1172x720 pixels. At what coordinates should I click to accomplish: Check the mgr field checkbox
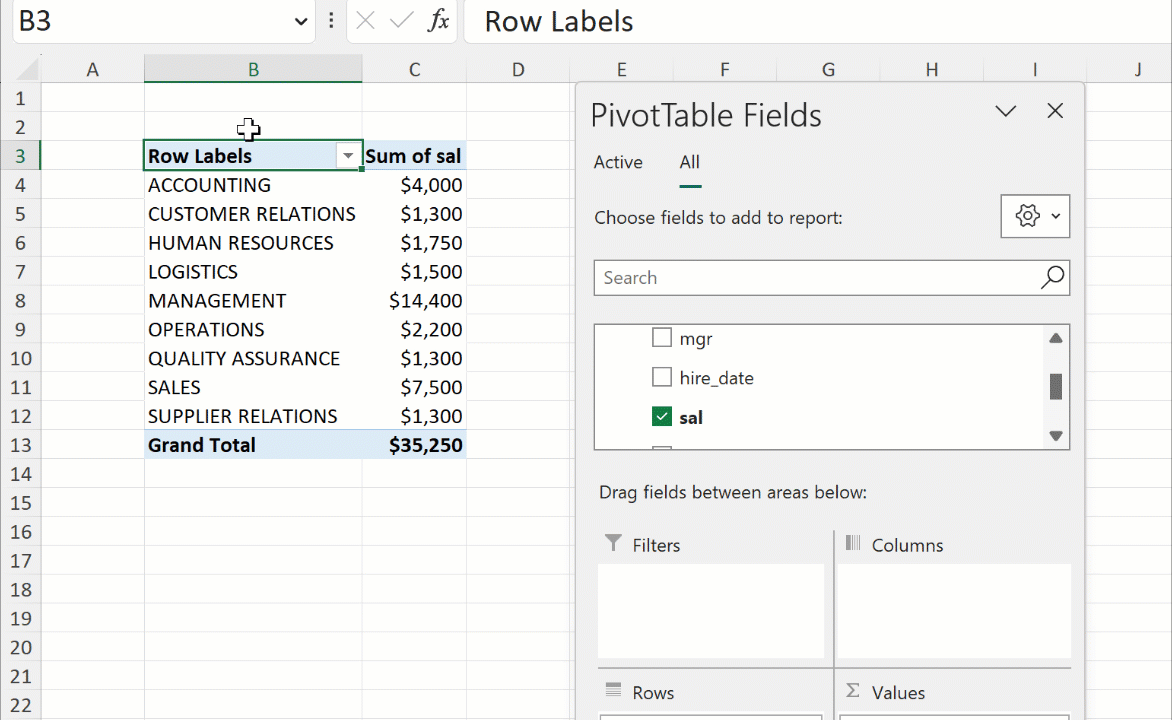(x=661, y=338)
